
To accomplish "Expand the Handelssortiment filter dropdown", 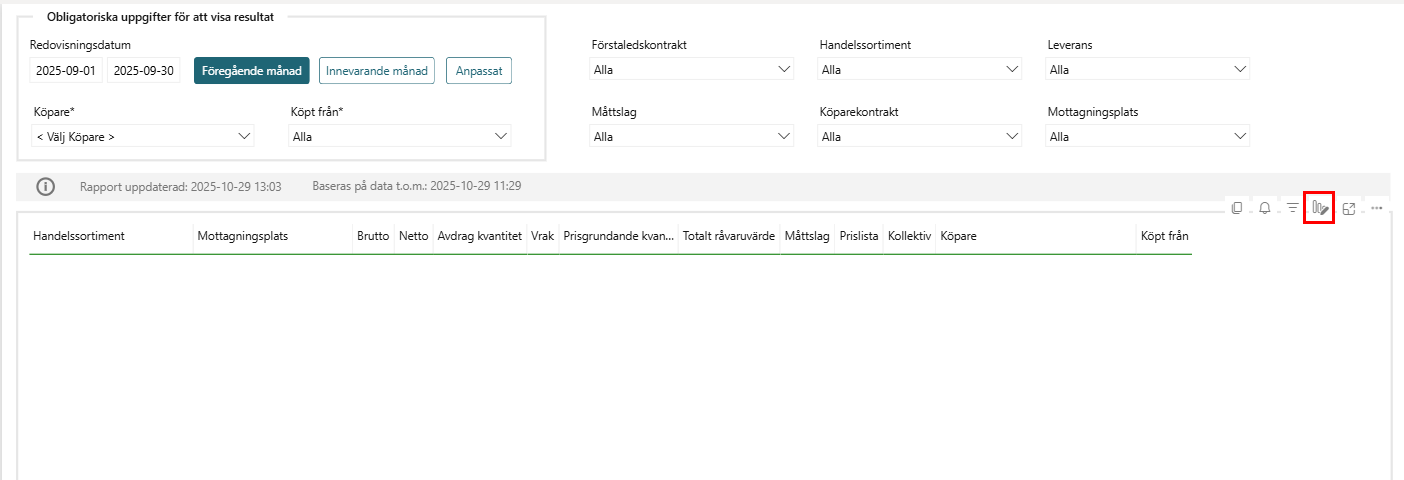I will pos(919,70).
